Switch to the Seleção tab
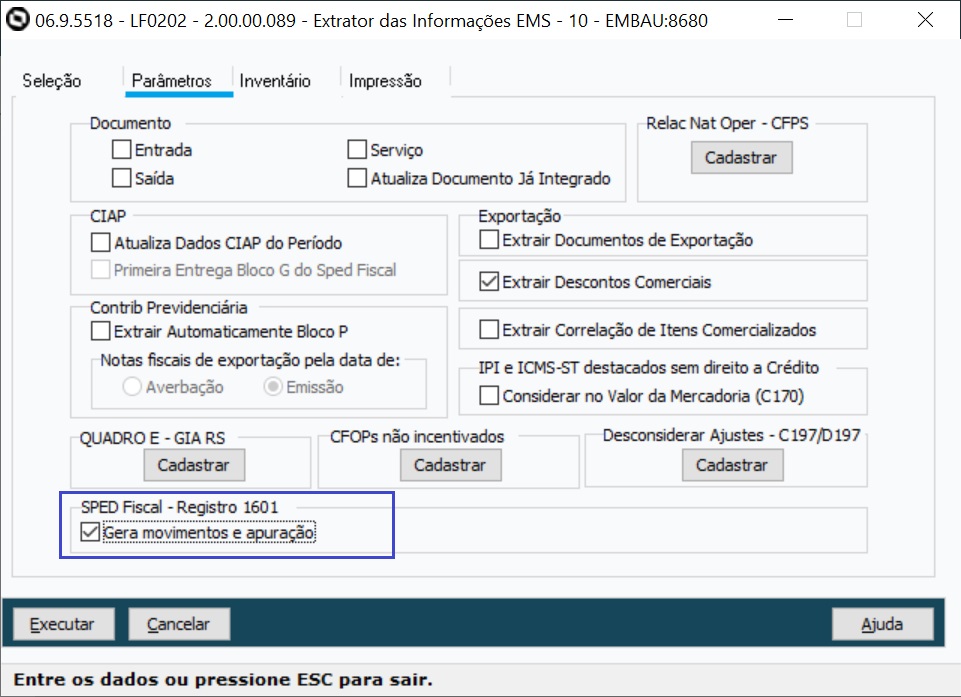 [x=52, y=81]
